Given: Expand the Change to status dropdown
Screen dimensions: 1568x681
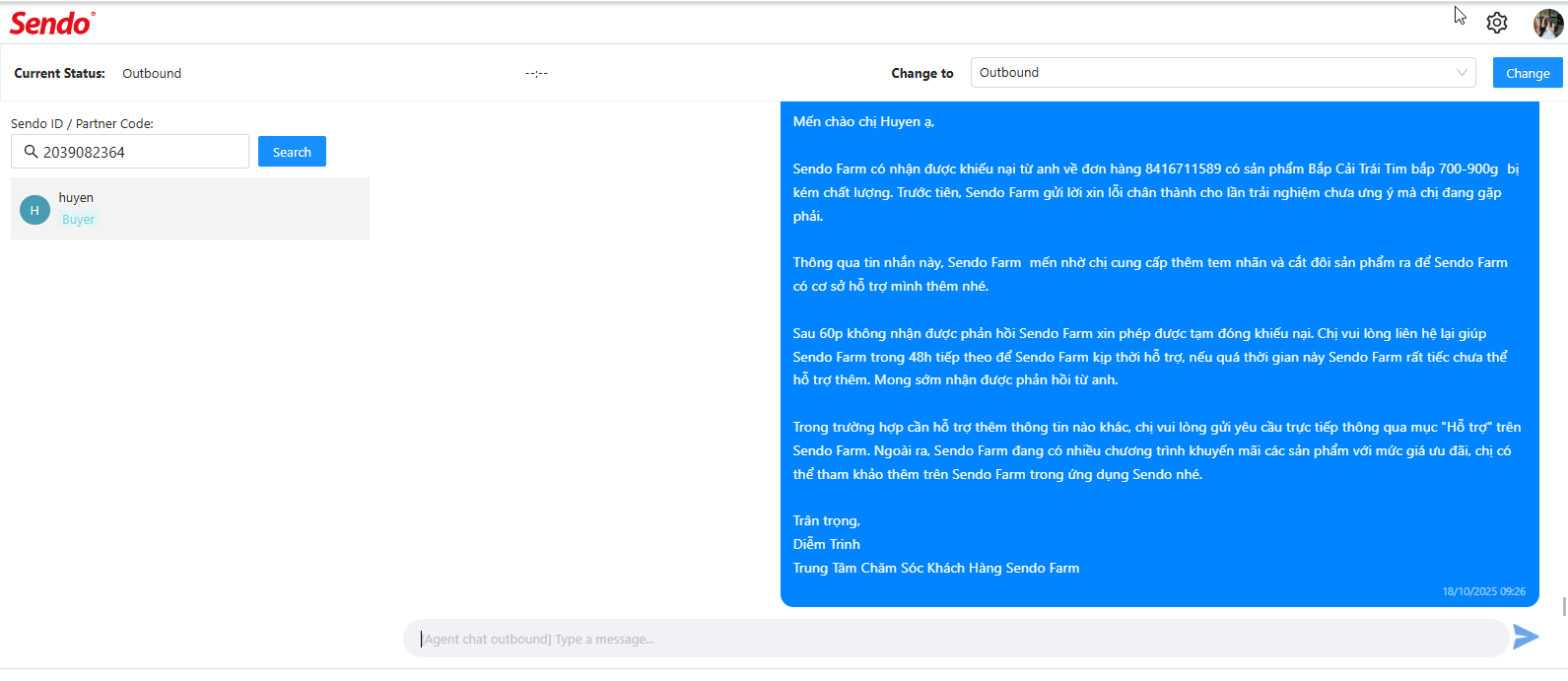Looking at the screenshot, I should [1223, 73].
